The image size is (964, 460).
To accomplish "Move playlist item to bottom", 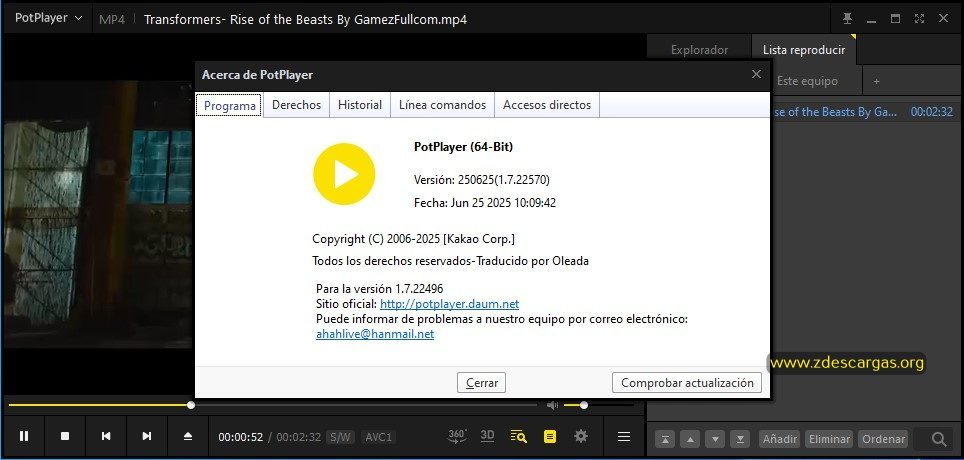I will [x=740, y=439].
